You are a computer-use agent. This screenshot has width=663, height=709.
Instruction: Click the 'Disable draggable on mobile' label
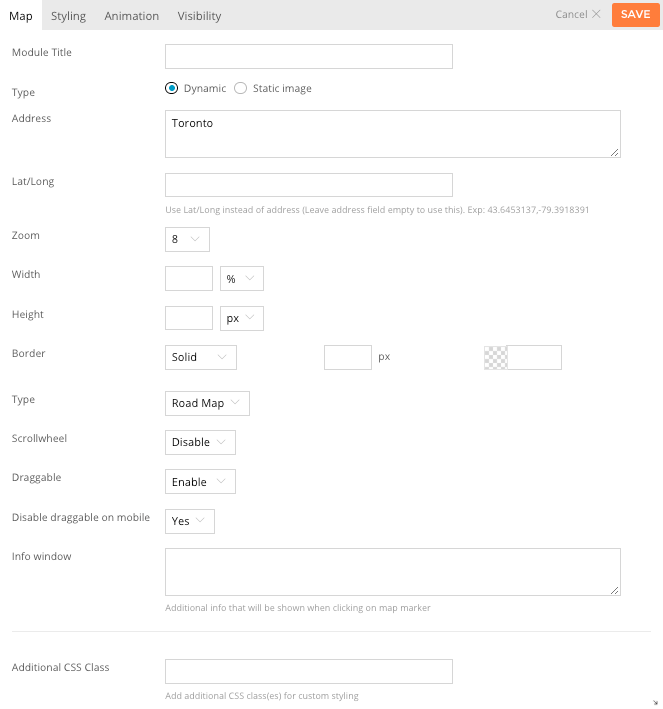(81, 517)
